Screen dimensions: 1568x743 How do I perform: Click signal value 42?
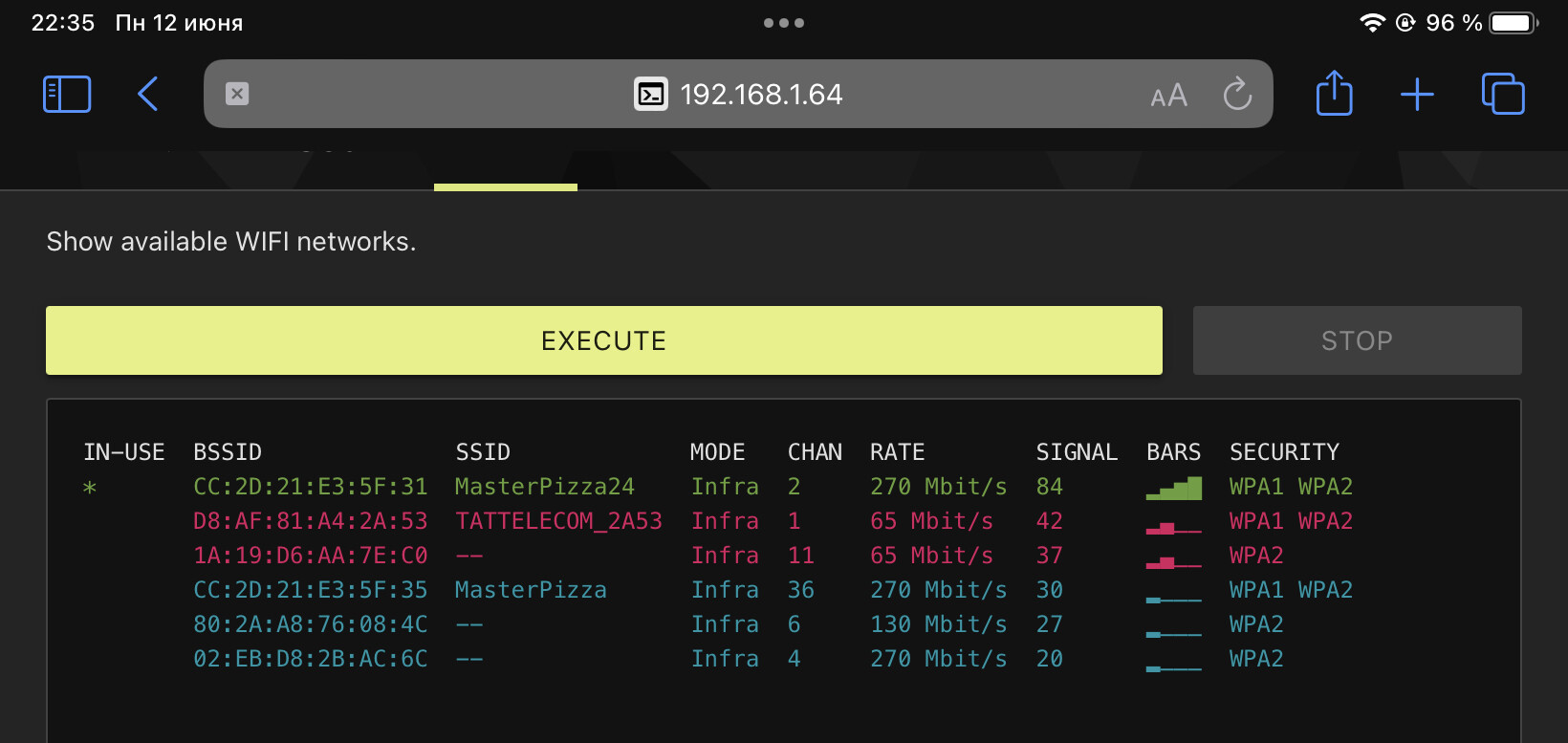1050,521
